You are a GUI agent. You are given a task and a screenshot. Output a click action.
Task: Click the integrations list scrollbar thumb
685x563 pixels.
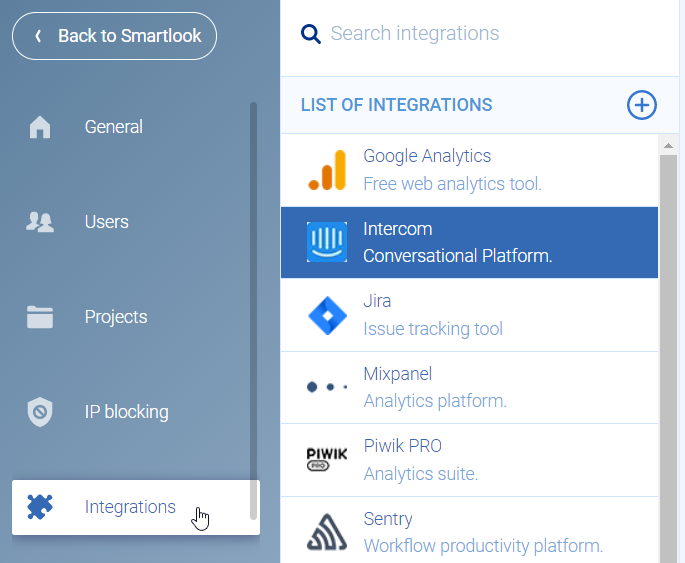click(x=668, y=358)
